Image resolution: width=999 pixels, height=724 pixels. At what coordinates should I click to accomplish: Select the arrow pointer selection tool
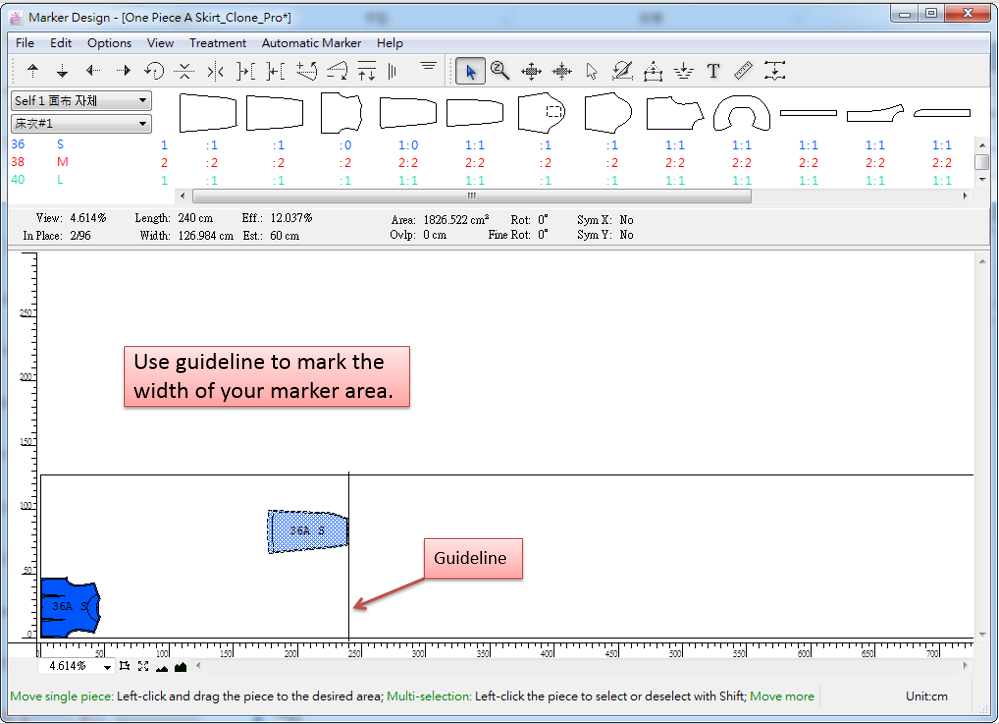[470, 71]
